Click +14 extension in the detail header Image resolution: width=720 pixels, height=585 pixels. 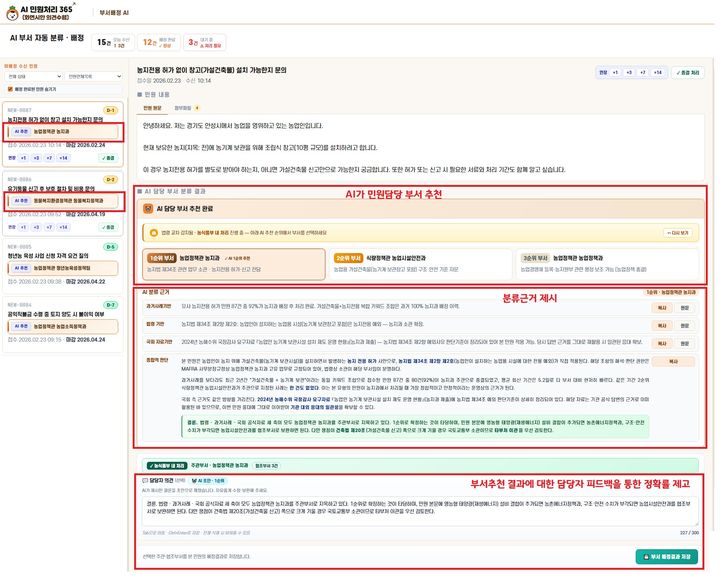658,73
